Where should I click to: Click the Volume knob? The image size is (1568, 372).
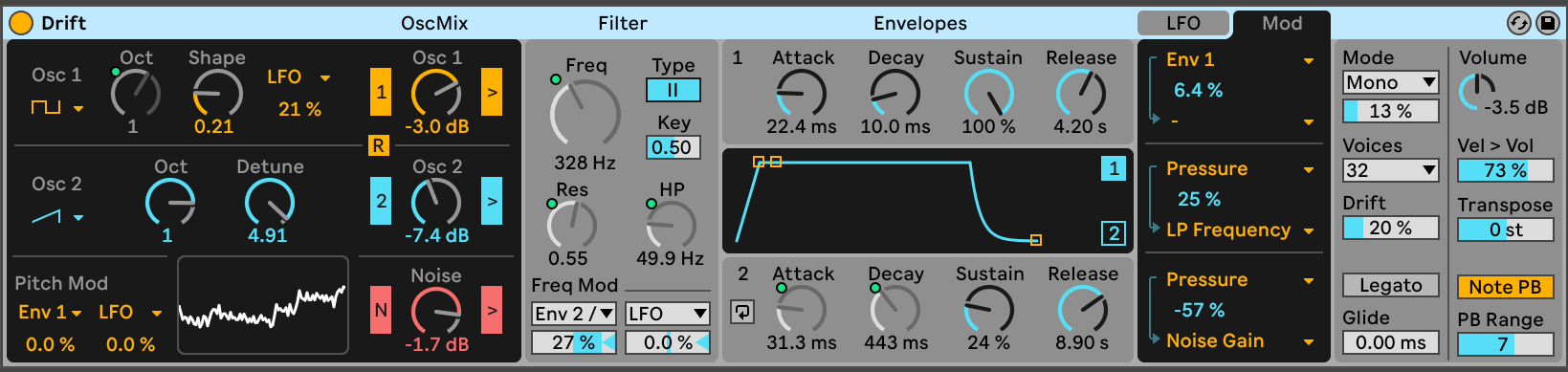pos(1478,93)
